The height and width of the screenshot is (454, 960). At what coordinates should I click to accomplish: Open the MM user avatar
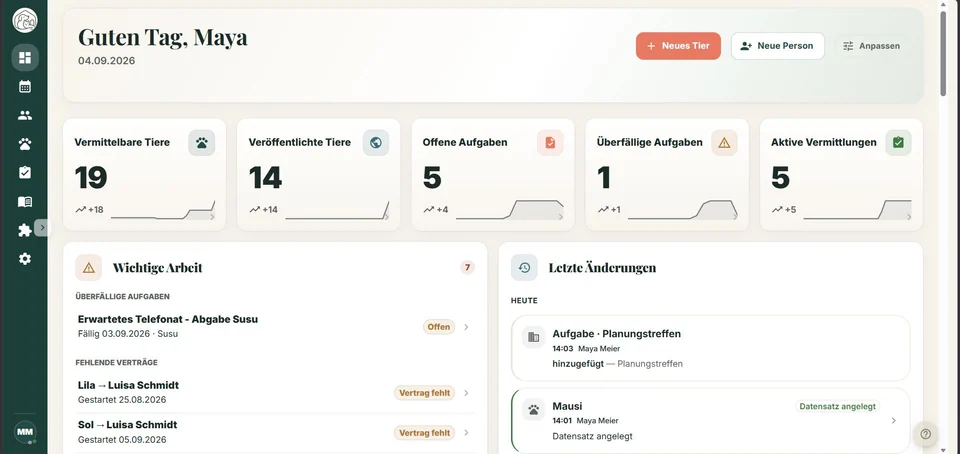[x=25, y=432]
